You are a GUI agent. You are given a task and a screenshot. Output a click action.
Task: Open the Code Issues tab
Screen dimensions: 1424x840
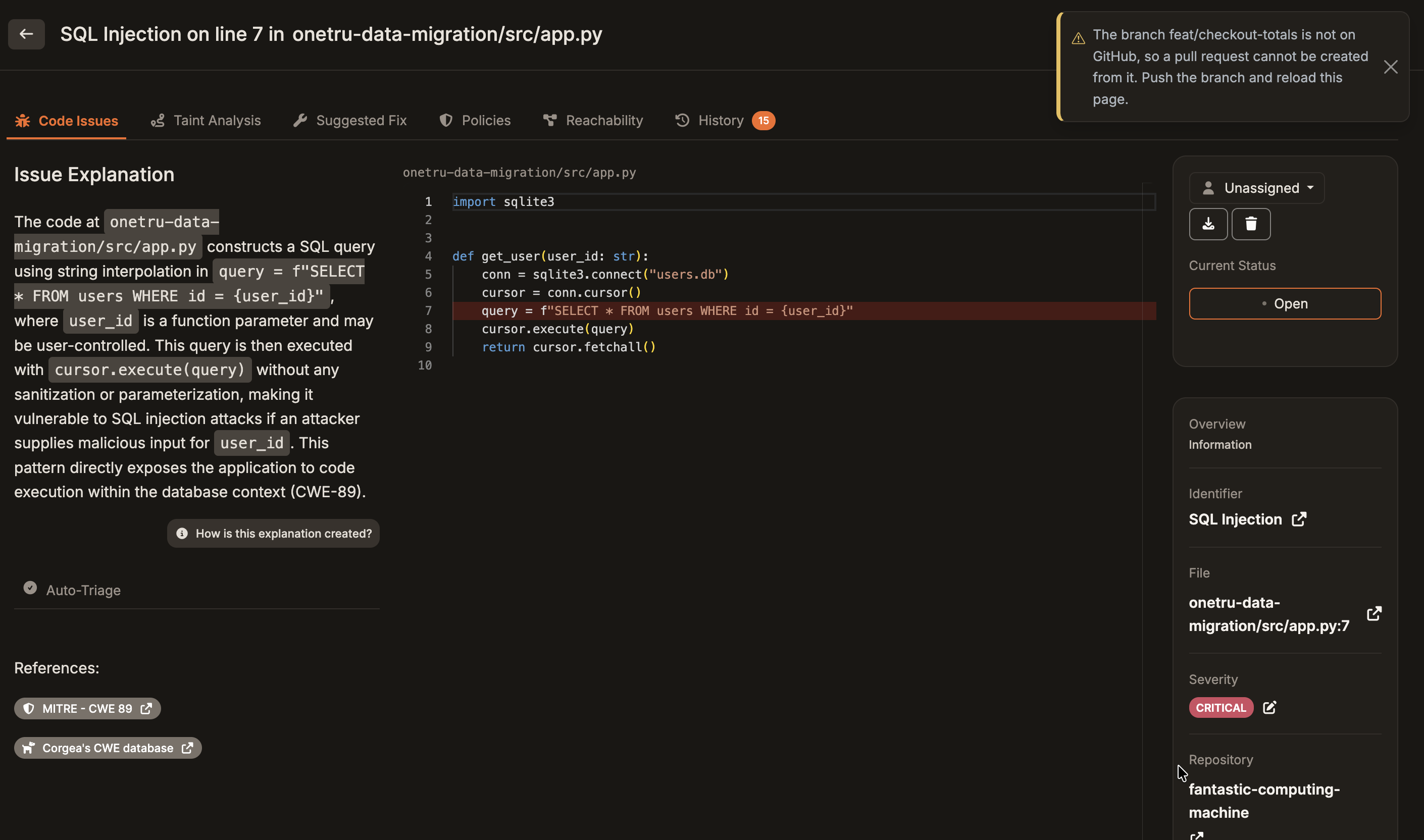(x=66, y=121)
